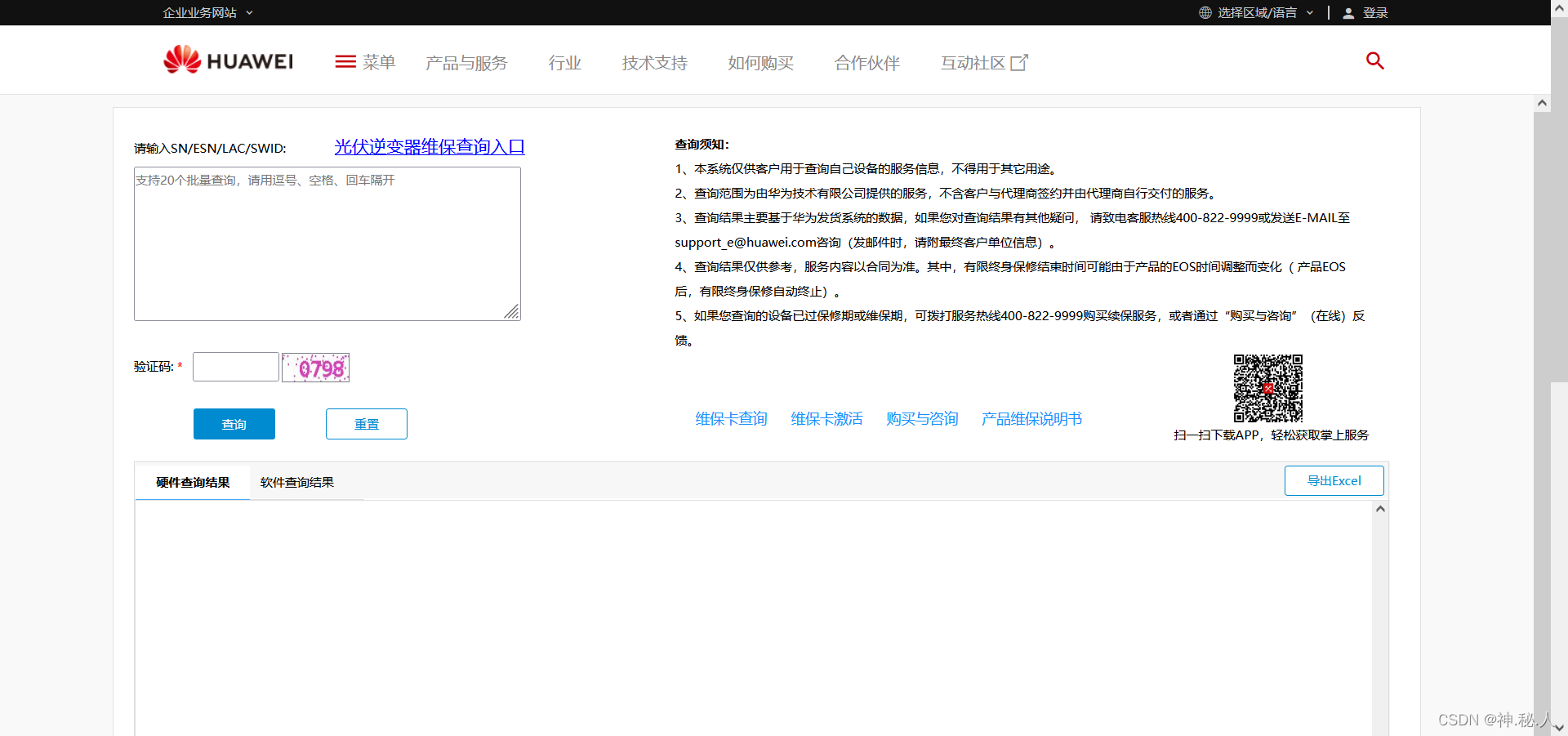Click the 重置 reset button
This screenshot has width=1568, height=736.
point(367,424)
